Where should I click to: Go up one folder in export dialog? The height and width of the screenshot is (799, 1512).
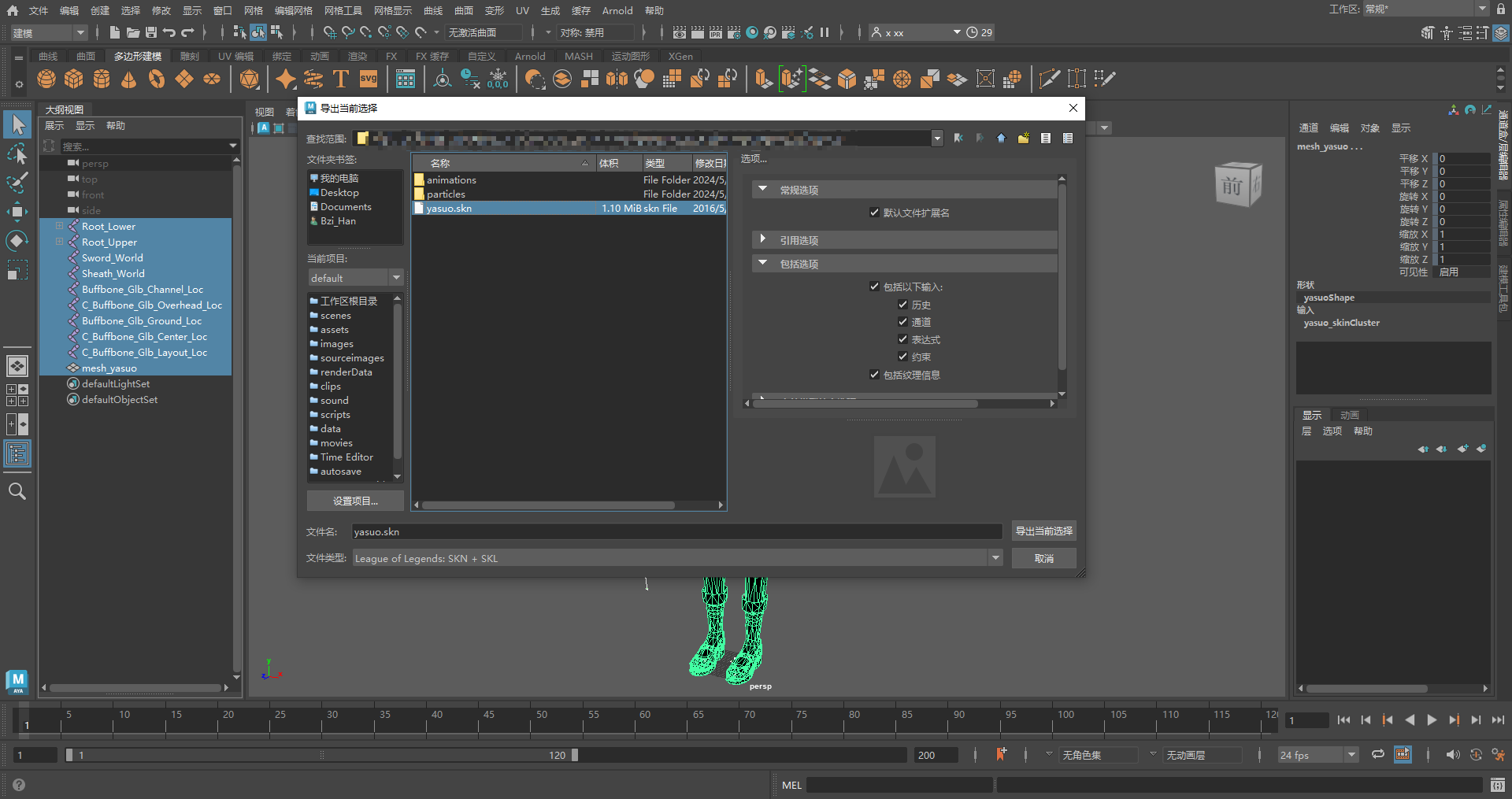[x=1001, y=139]
